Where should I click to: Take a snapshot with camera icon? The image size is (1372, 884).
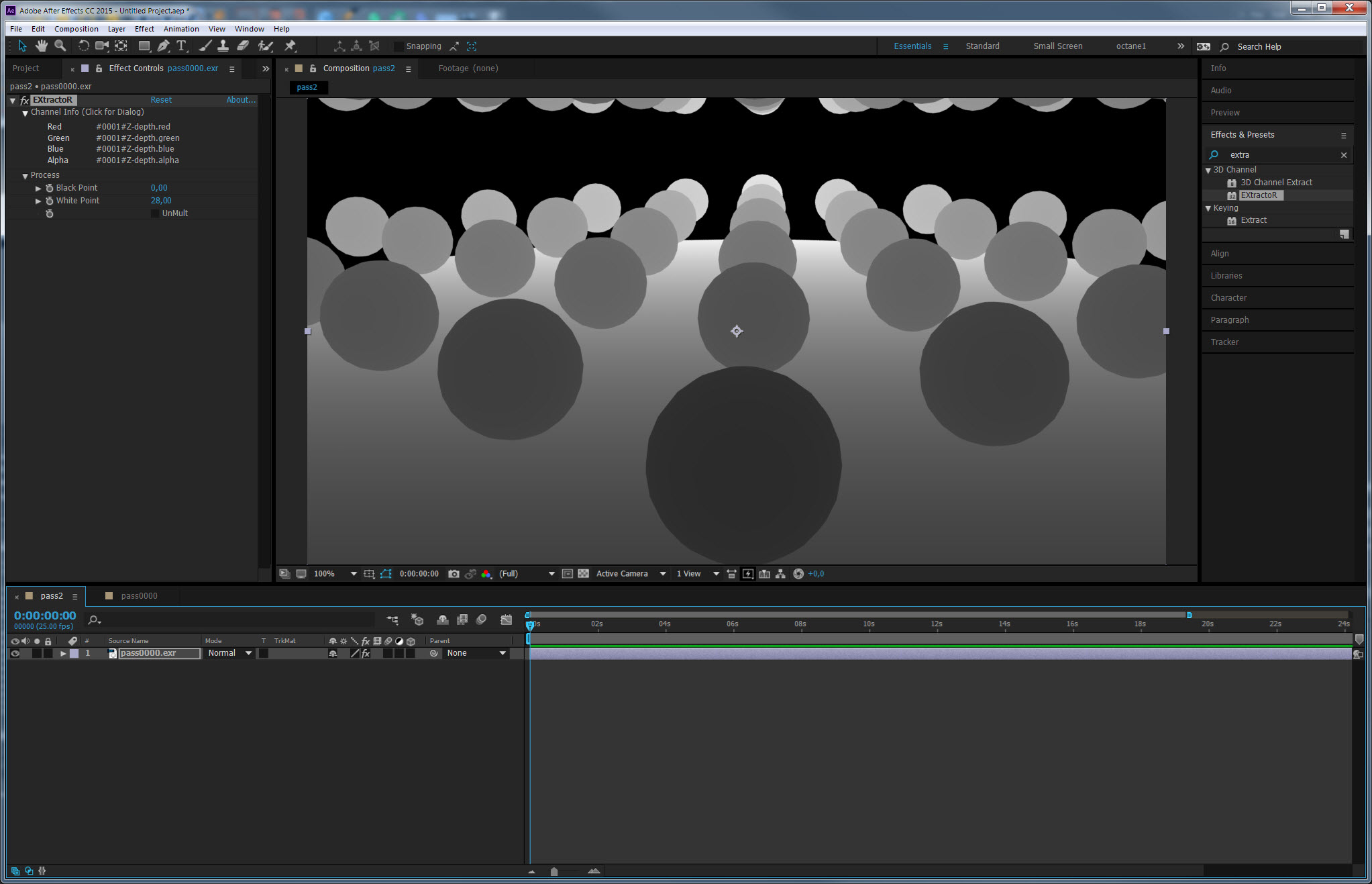point(454,574)
